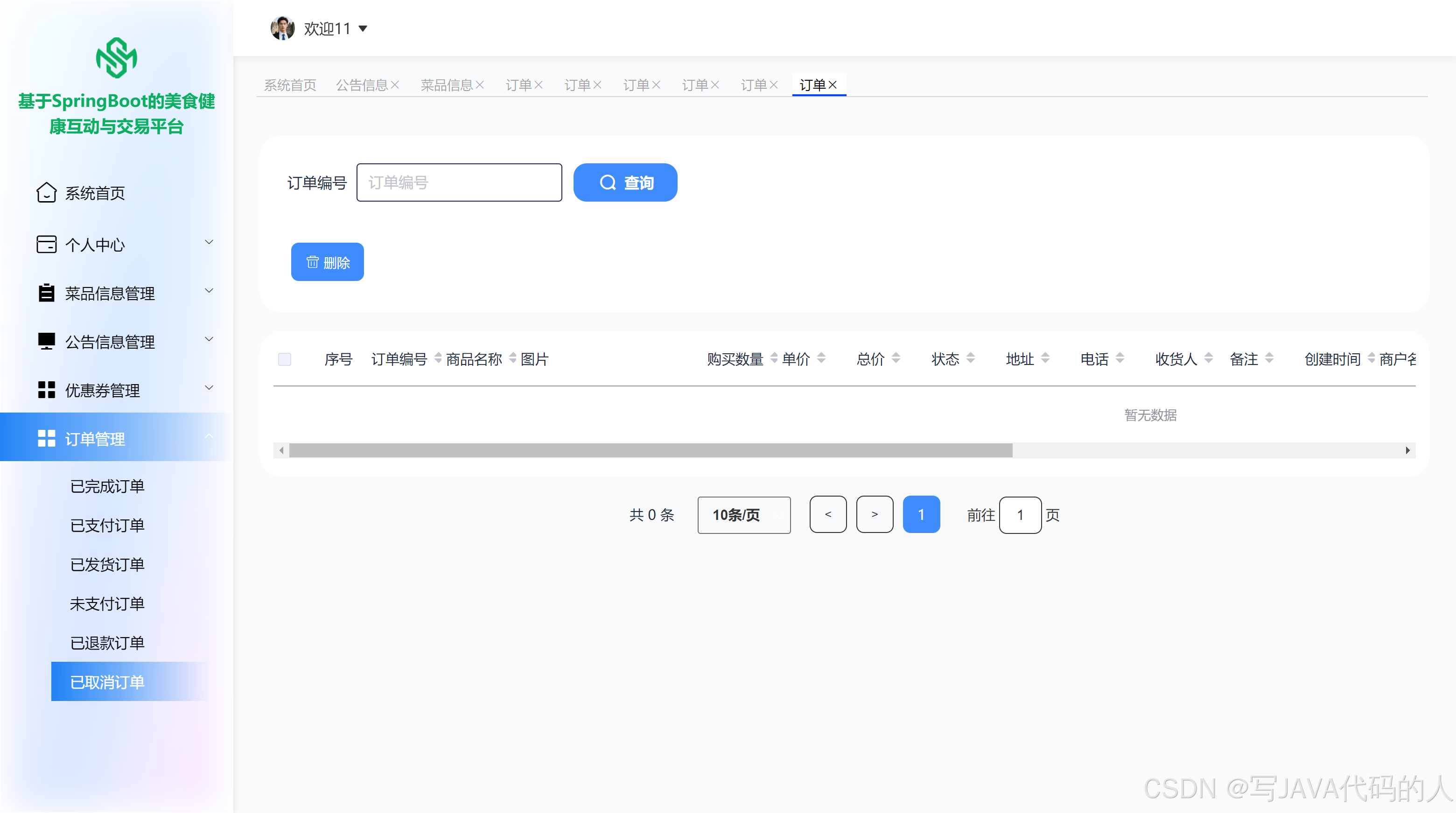Select 已取消订单 in the sidebar
1456x813 pixels.
pyautogui.click(x=130, y=681)
